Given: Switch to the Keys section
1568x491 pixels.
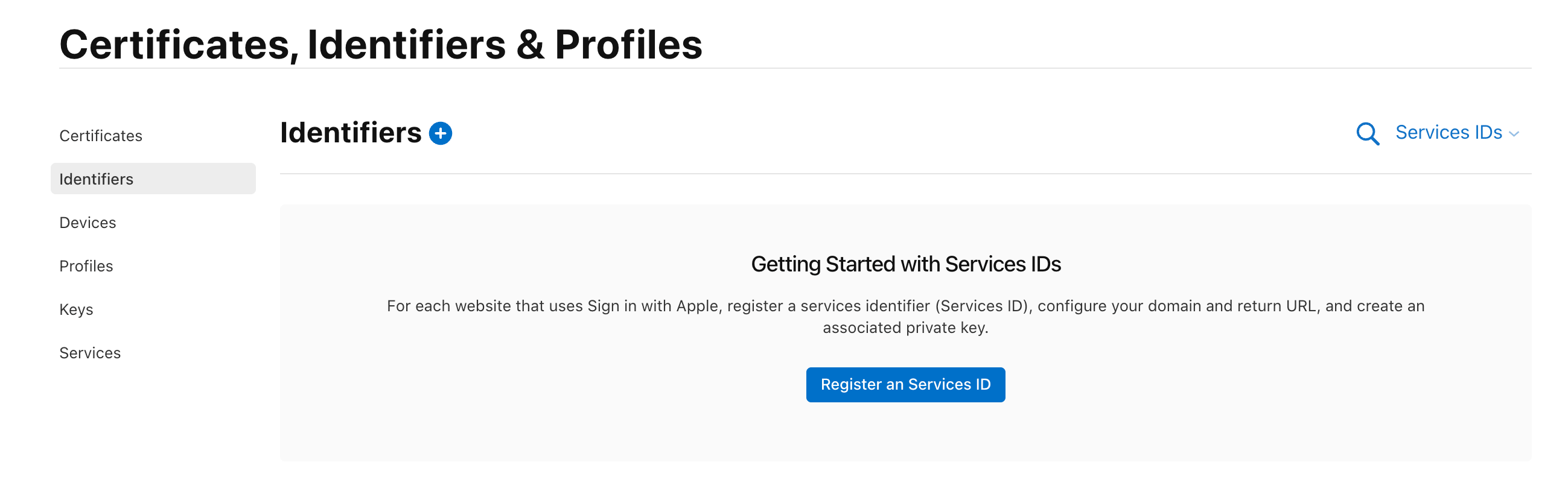Looking at the screenshot, I should point(76,309).
